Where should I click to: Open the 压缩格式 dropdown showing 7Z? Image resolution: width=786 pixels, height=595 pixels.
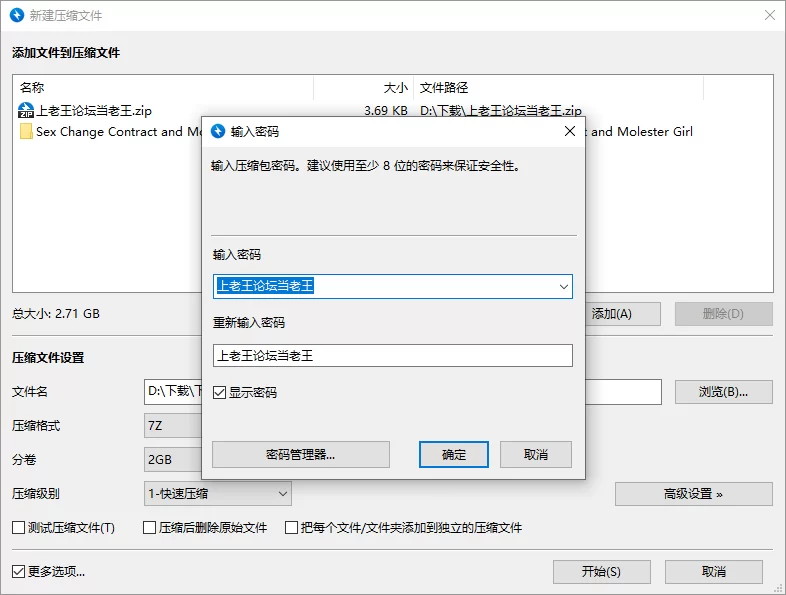(x=173, y=426)
